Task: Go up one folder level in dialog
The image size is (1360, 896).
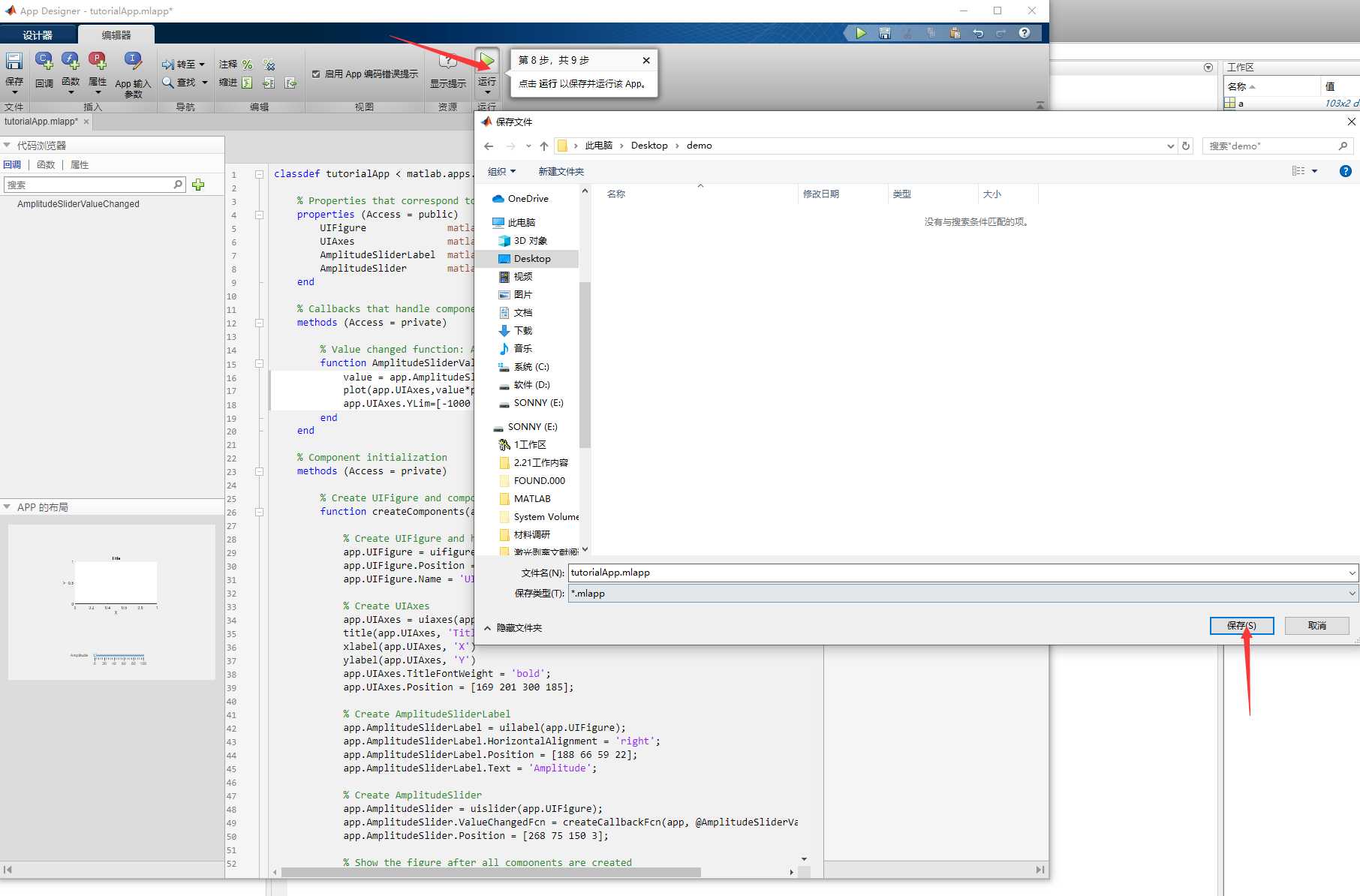Action: pos(544,146)
